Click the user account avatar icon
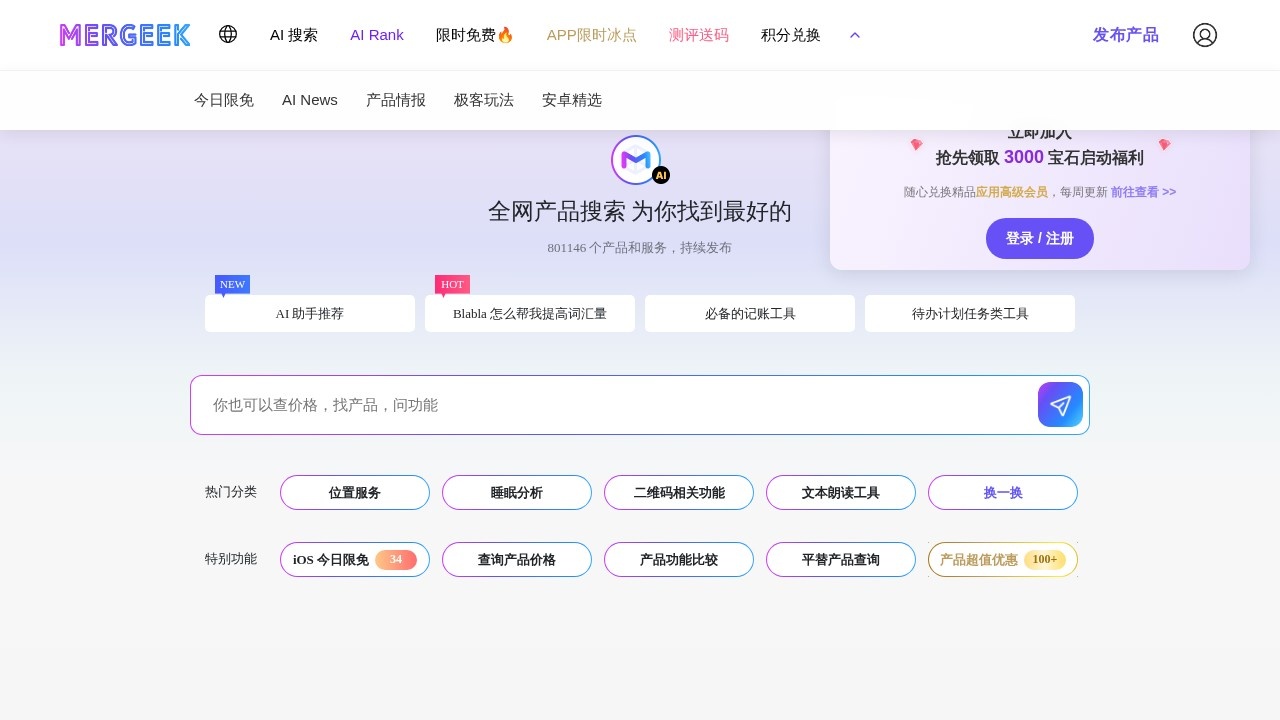 click(1204, 35)
